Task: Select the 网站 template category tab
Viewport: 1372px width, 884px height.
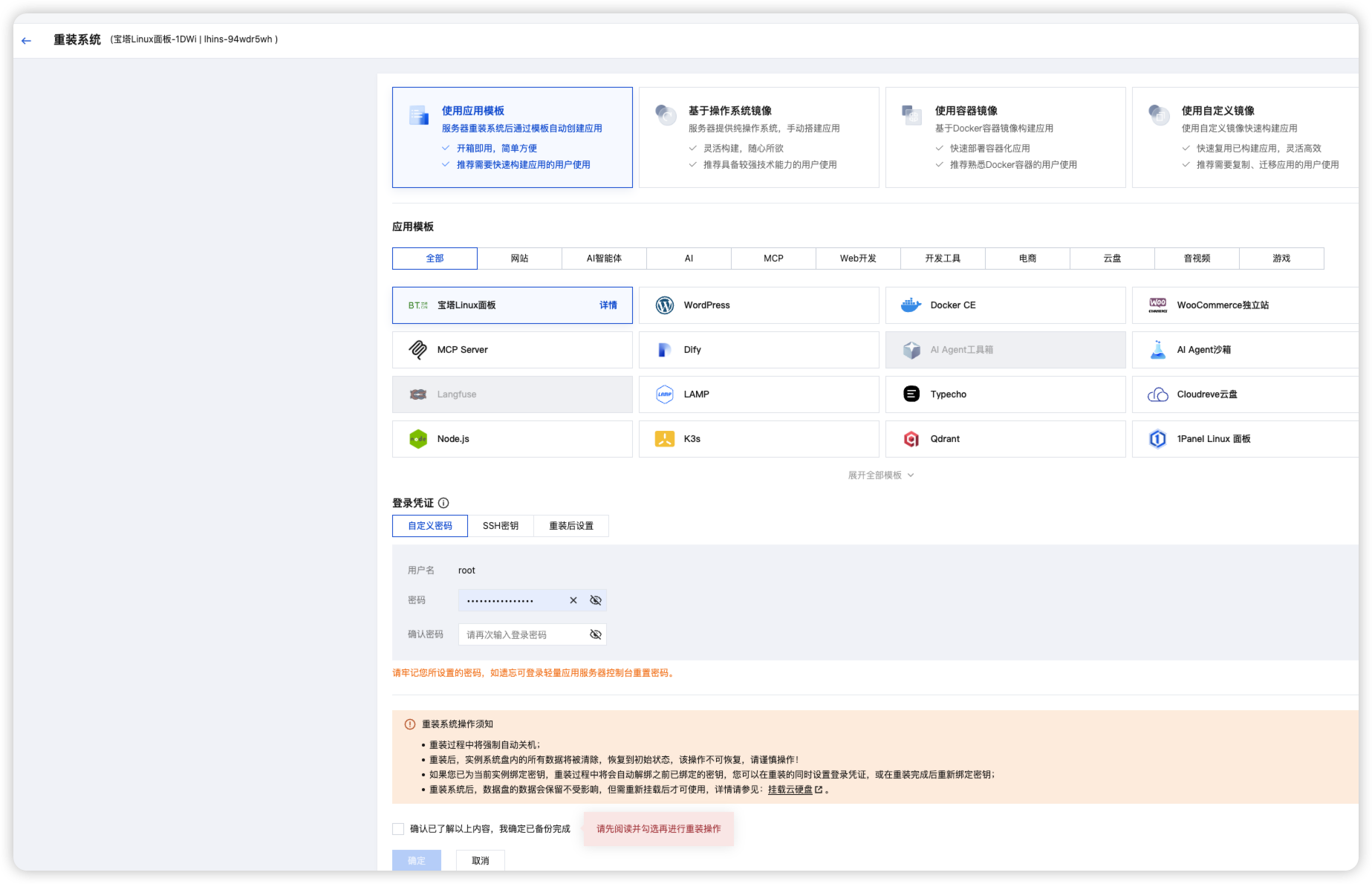Action: [520, 259]
